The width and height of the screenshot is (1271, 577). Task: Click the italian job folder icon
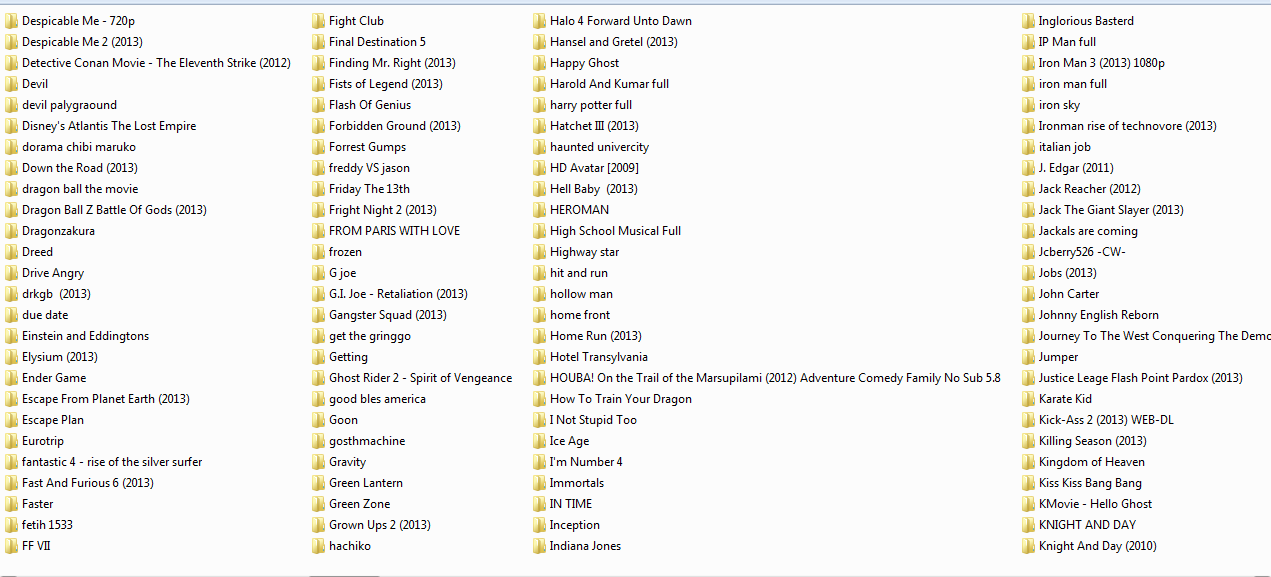[1028, 147]
